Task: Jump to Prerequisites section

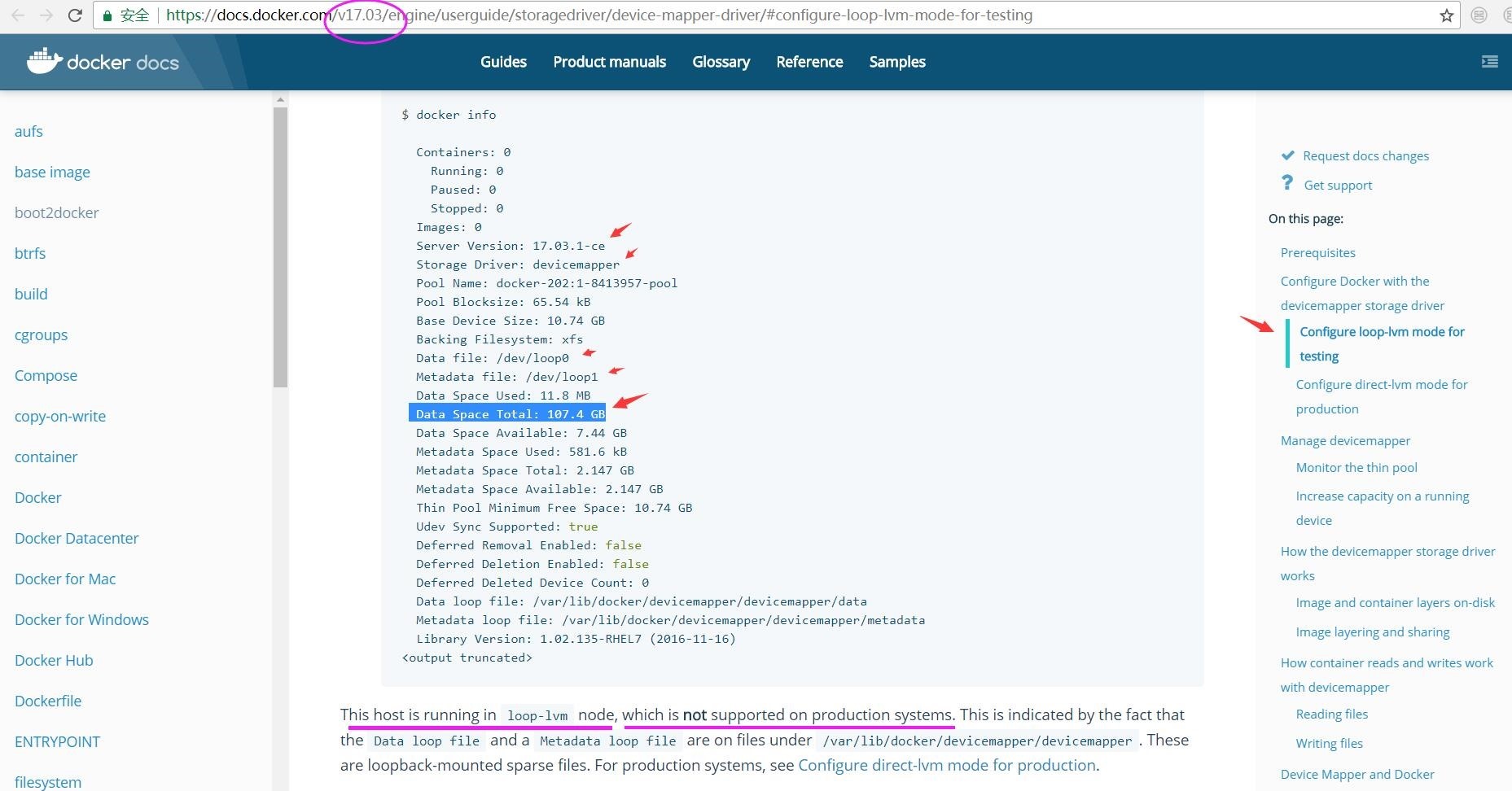Action: point(1317,252)
